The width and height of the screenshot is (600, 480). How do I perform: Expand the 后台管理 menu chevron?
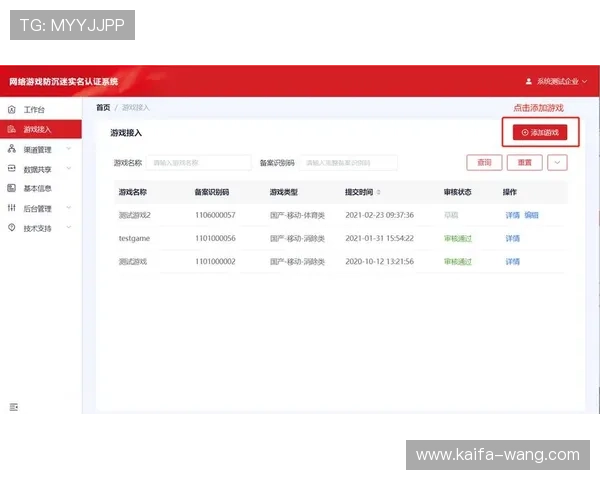68,207
